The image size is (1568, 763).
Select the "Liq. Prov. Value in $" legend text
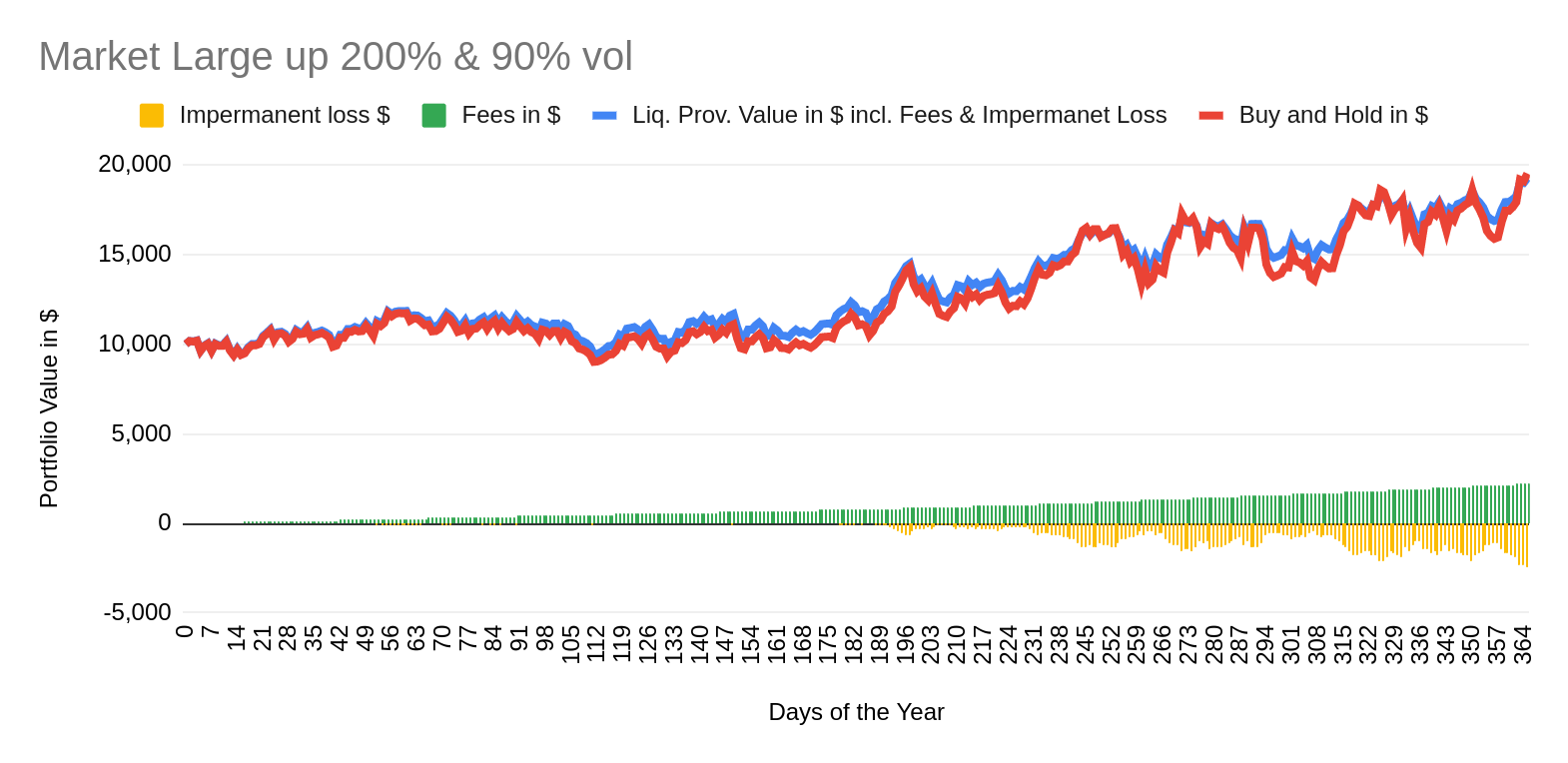pyautogui.click(x=899, y=116)
